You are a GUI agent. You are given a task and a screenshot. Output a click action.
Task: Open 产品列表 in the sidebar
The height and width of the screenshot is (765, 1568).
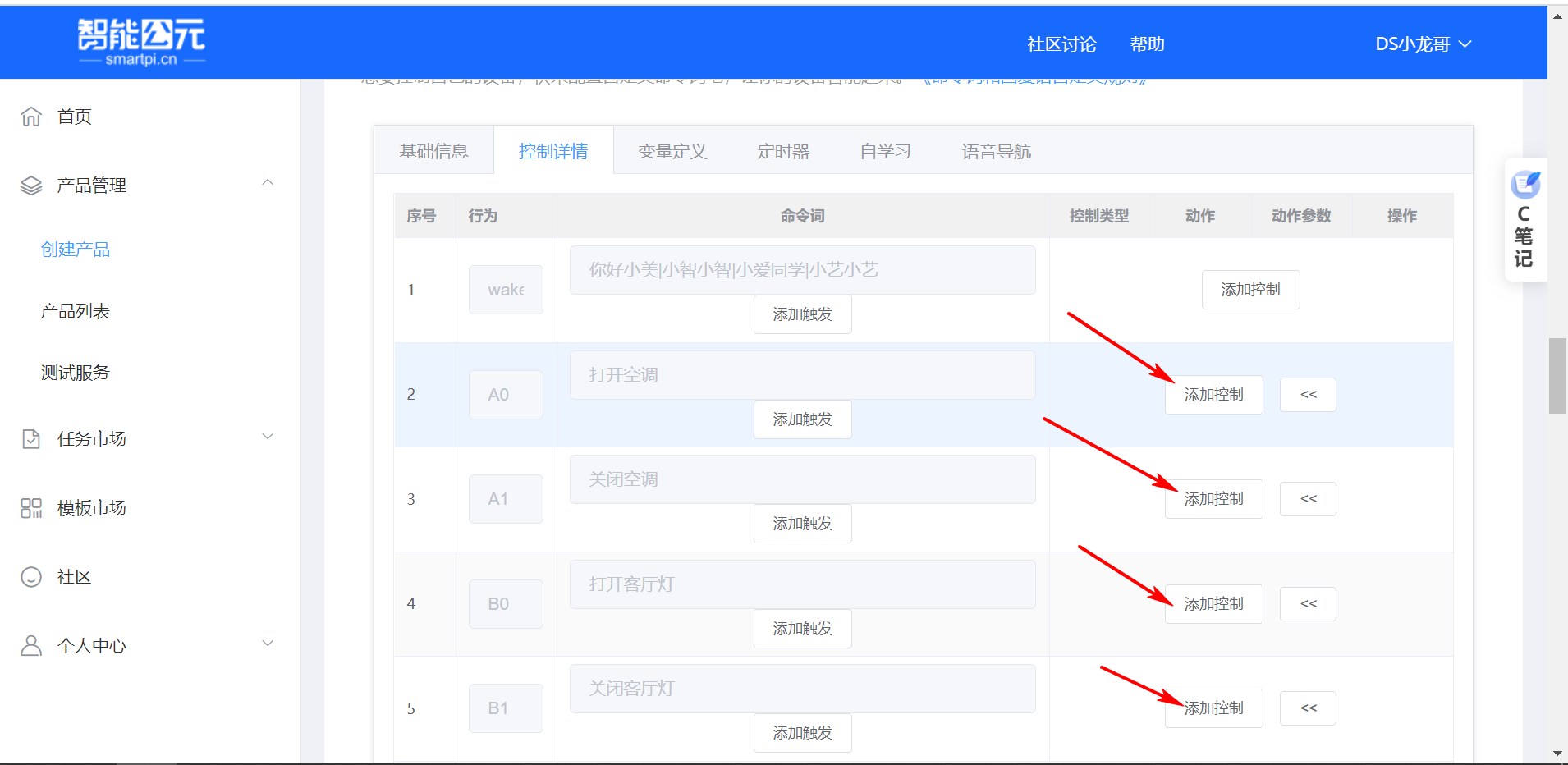pos(76,311)
